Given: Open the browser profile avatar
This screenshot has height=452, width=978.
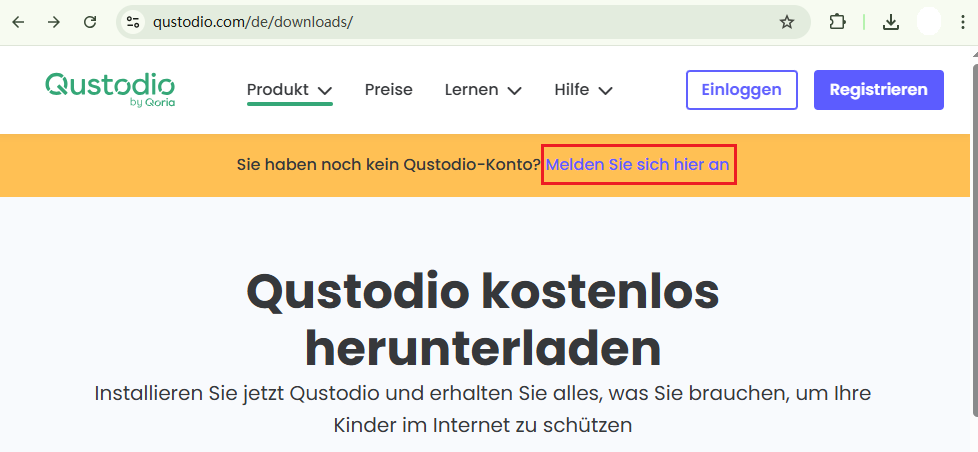Looking at the screenshot, I should 929,22.
